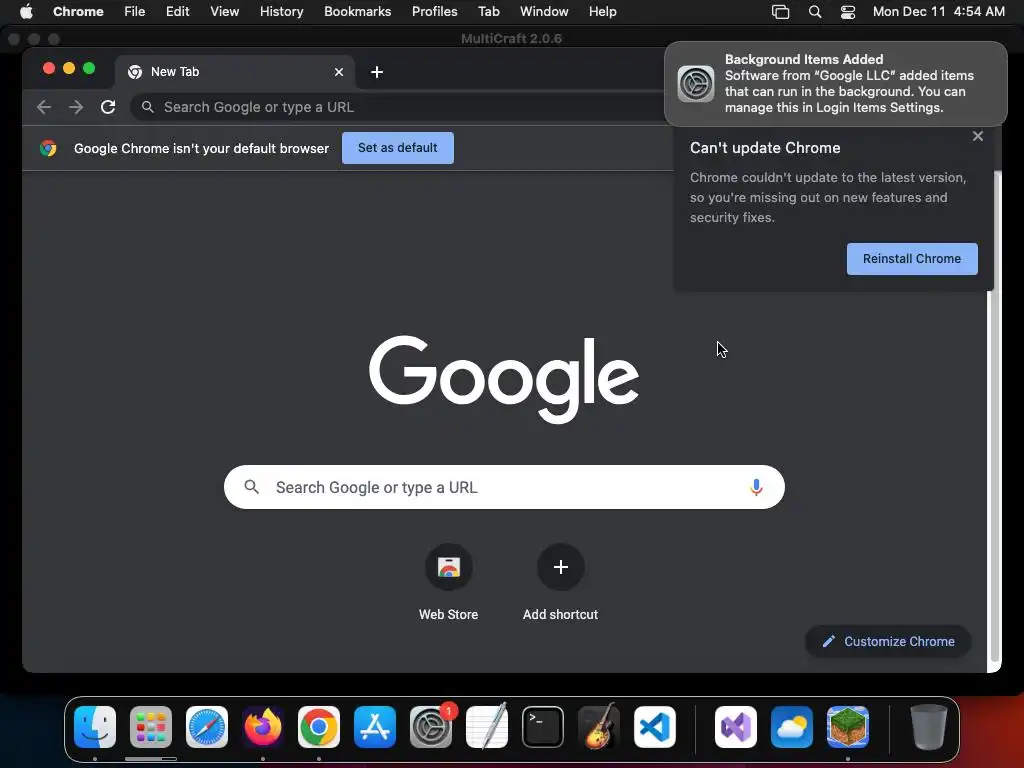Click the Reinstall Chrome button
1024x768 pixels.
point(912,259)
